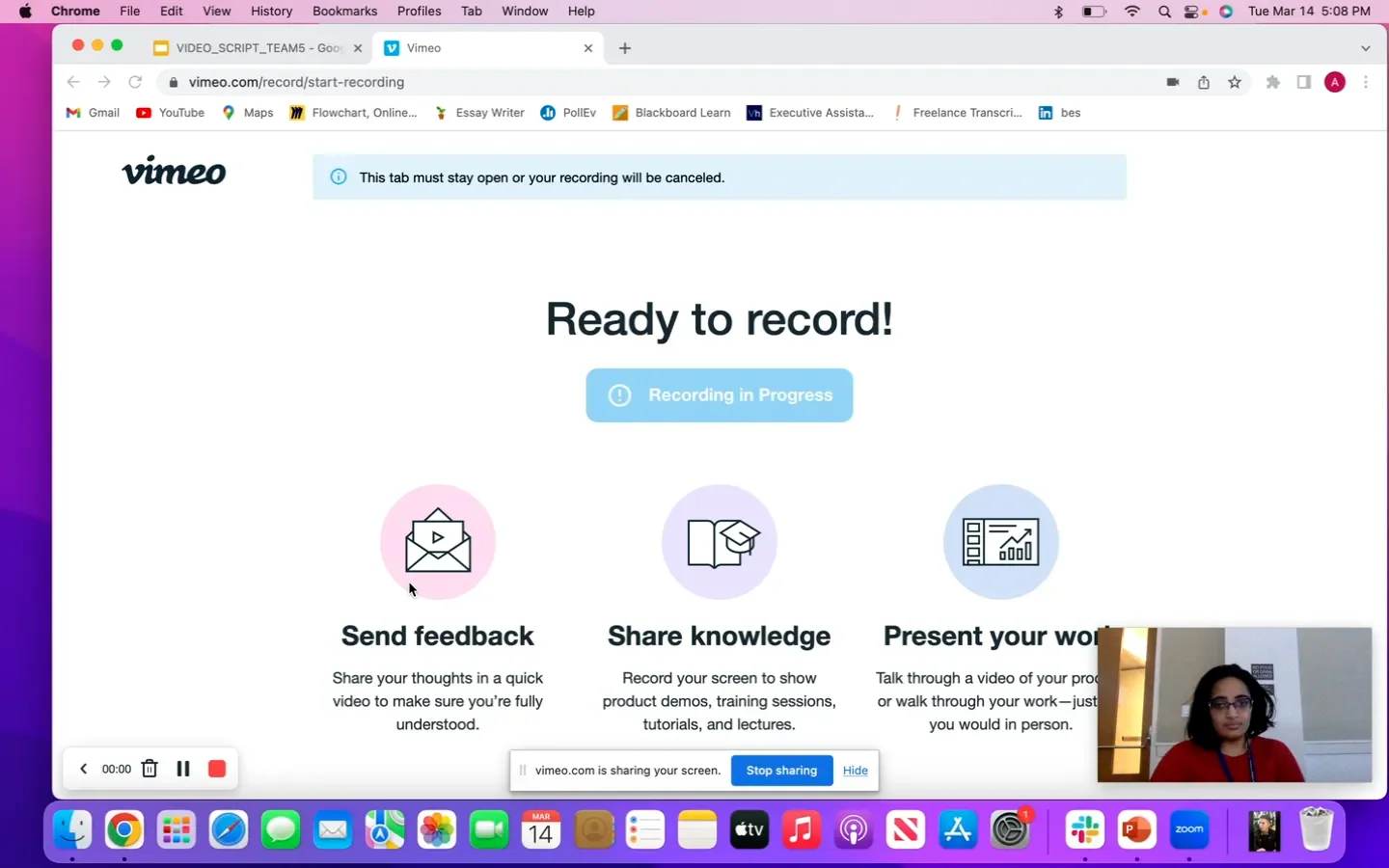The image size is (1389, 868).
Task: Open the Profiles menu
Action: pyautogui.click(x=419, y=12)
